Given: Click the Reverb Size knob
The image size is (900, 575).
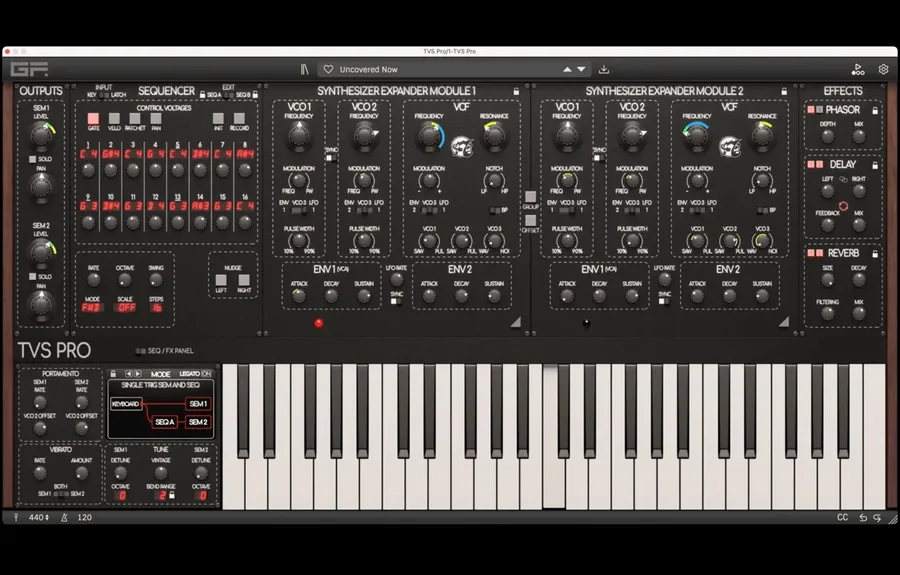Looking at the screenshot, I should 827,280.
